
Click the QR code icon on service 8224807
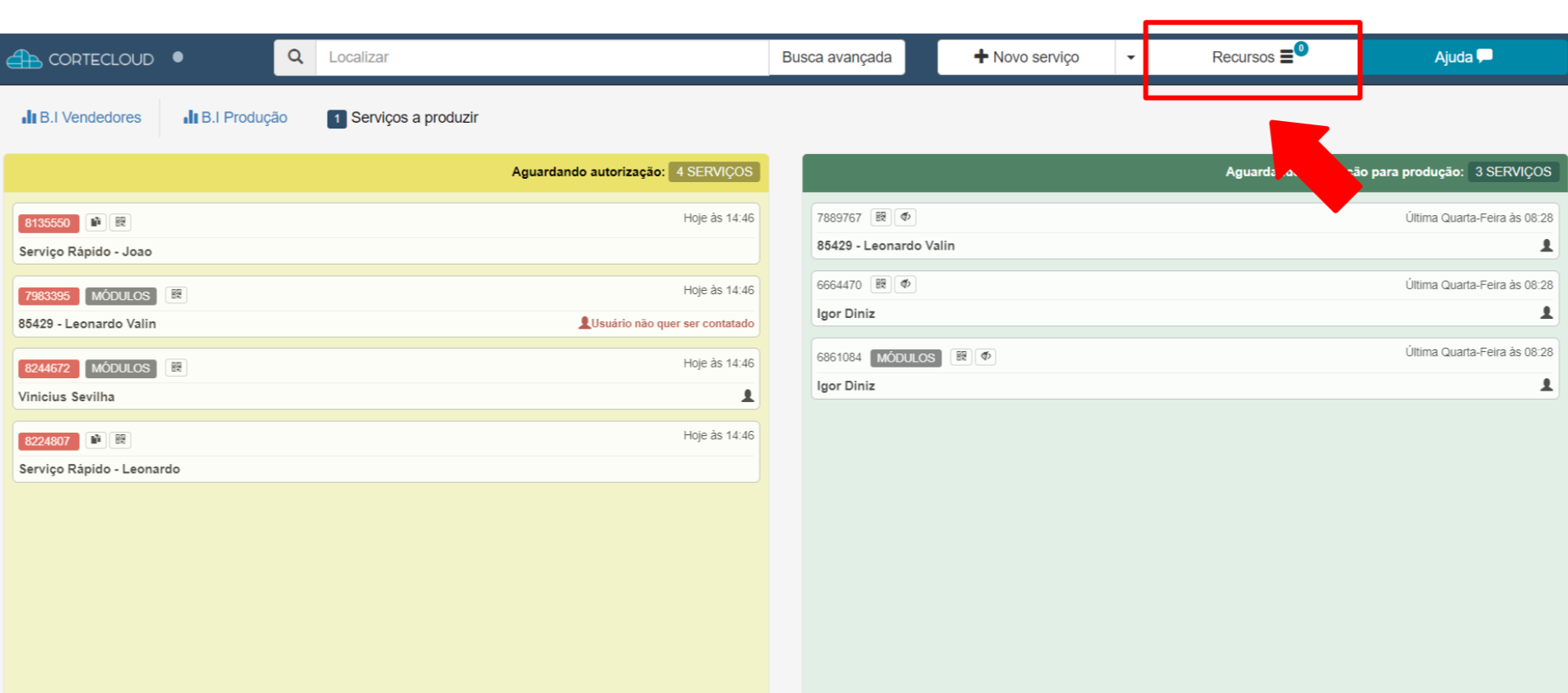click(x=120, y=439)
